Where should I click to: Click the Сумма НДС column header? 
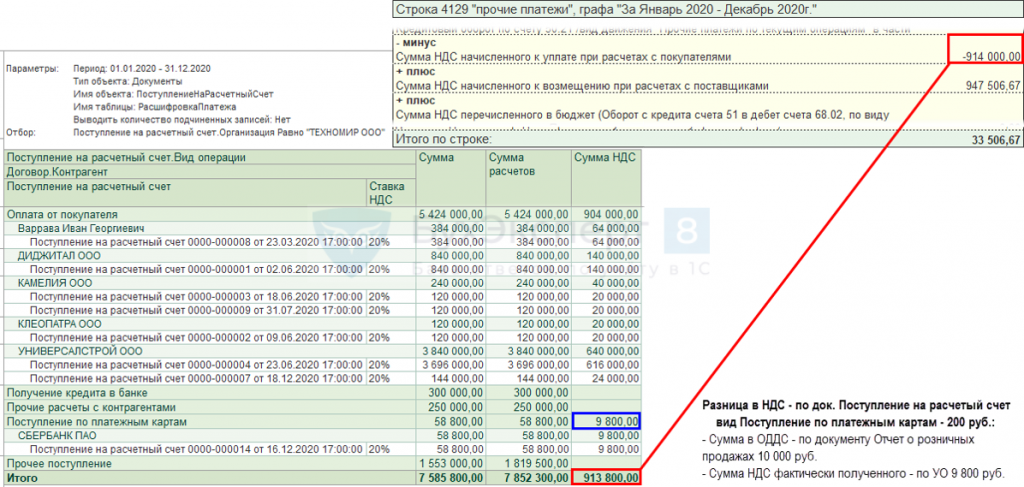point(606,158)
